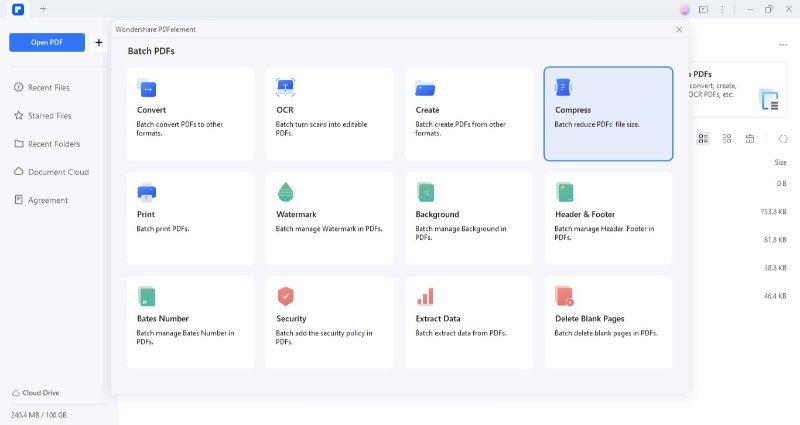
Task: Show Recent Folders
Action: tap(47, 144)
